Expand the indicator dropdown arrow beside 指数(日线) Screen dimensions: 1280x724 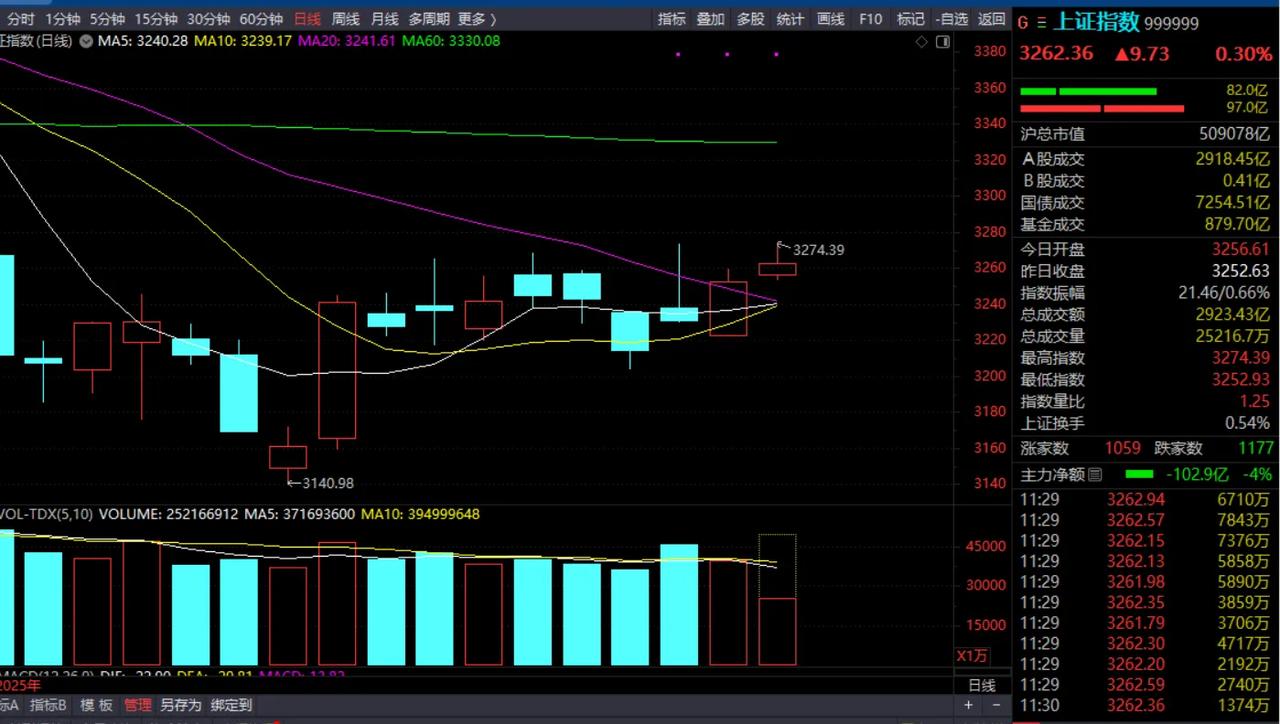85,41
